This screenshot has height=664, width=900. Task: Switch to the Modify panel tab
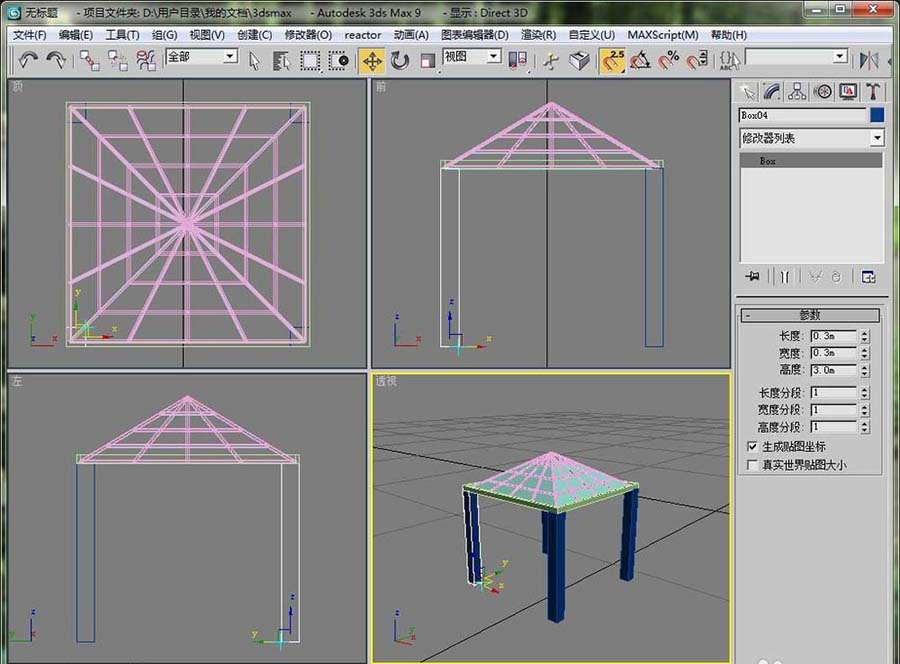[772, 92]
